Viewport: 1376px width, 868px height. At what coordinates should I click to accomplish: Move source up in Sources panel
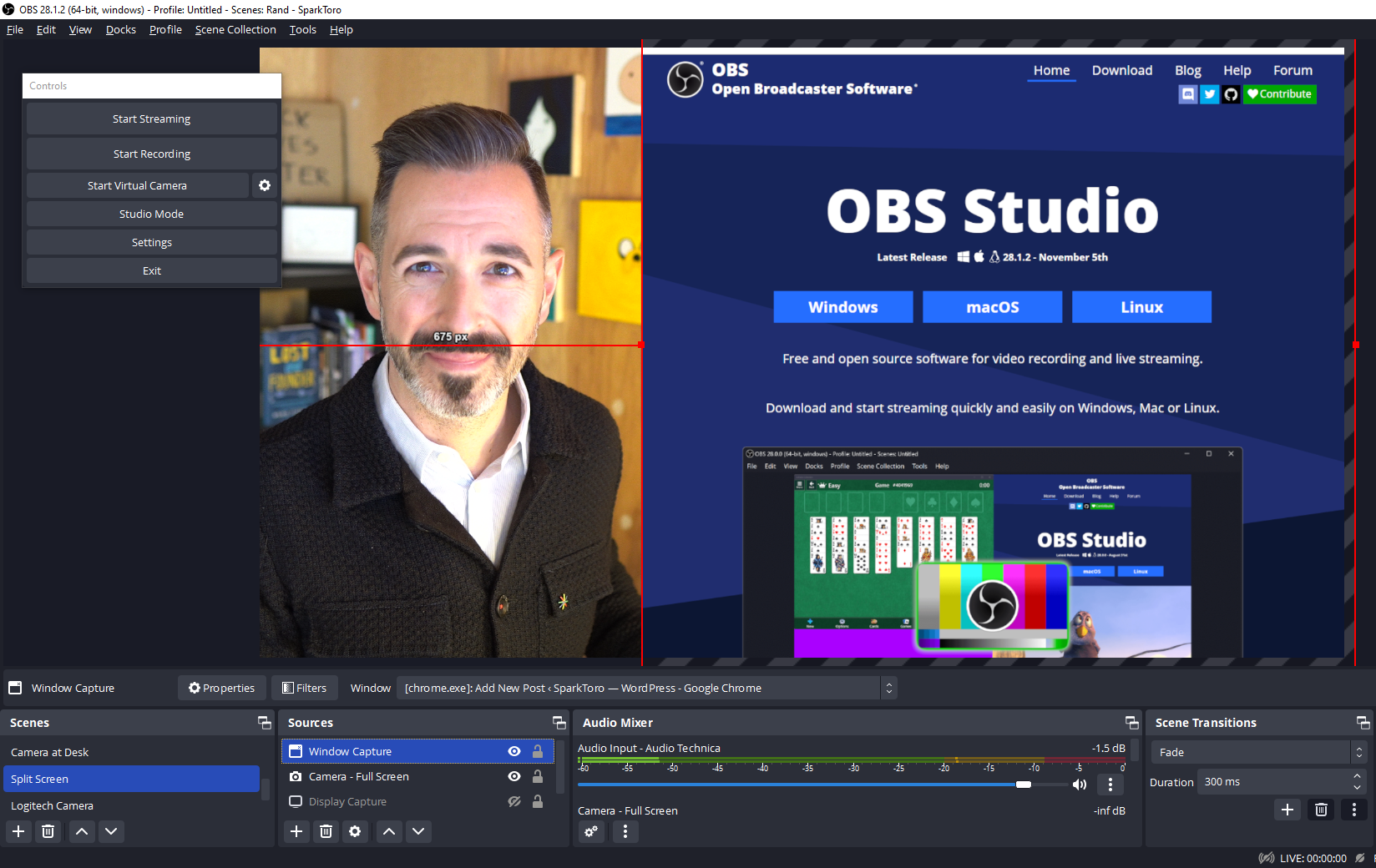[x=389, y=831]
